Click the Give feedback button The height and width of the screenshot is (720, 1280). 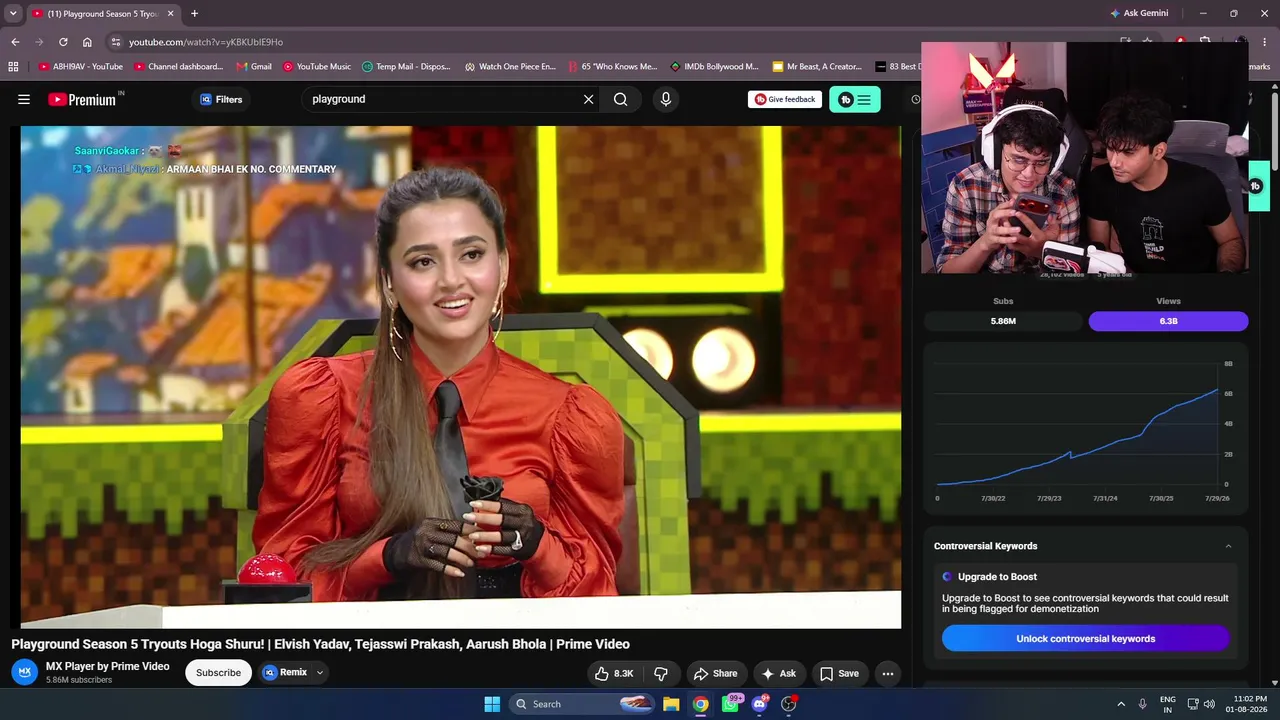point(785,99)
